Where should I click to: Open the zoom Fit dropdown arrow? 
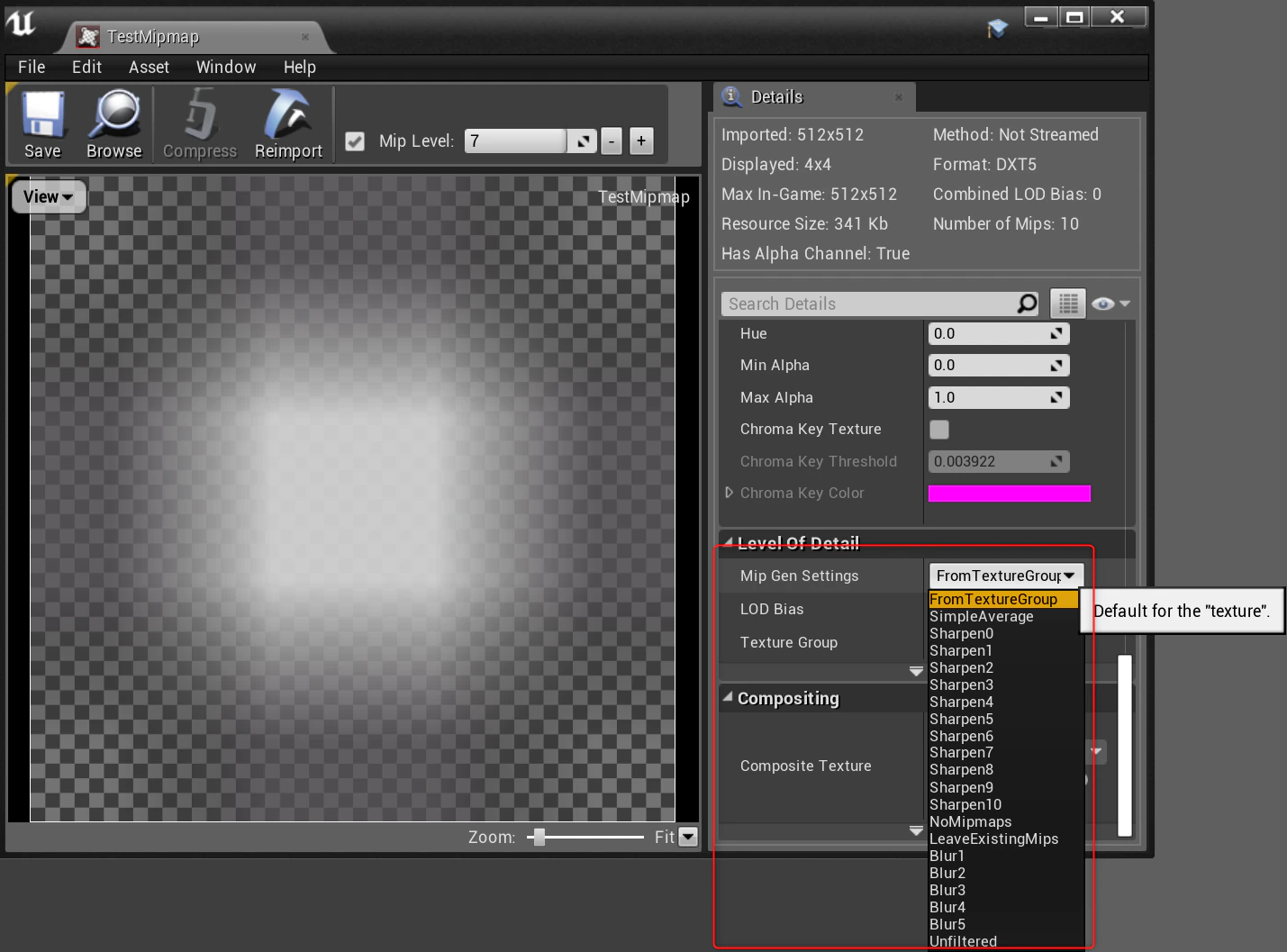coord(688,837)
